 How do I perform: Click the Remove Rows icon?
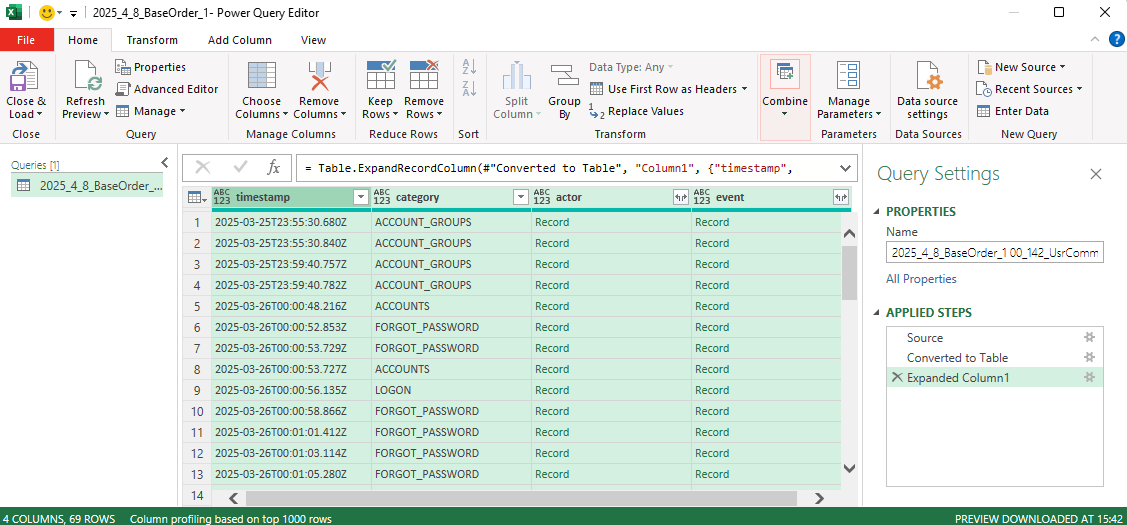click(x=424, y=76)
